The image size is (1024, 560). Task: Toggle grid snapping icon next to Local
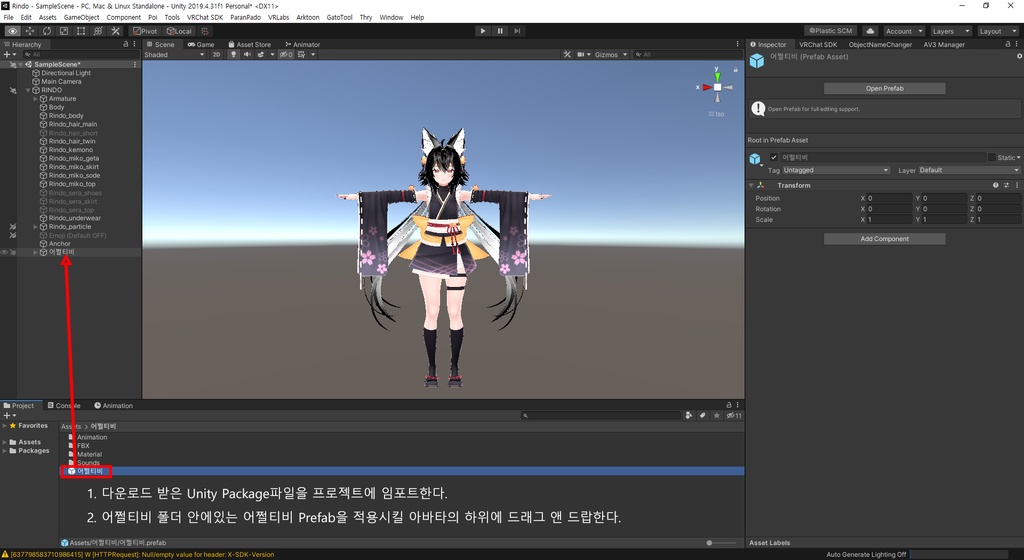tap(204, 31)
